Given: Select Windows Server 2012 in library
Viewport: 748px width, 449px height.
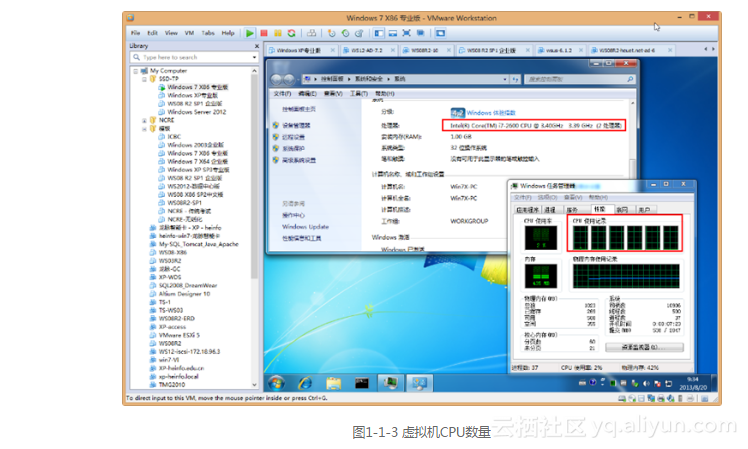Looking at the screenshot, I should [197, 112].
